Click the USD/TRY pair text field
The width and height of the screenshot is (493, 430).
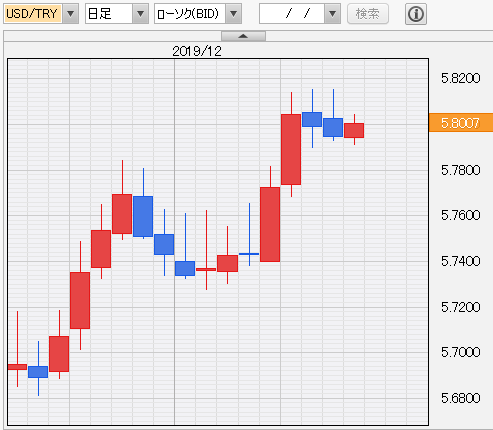[x=33, y=14]
